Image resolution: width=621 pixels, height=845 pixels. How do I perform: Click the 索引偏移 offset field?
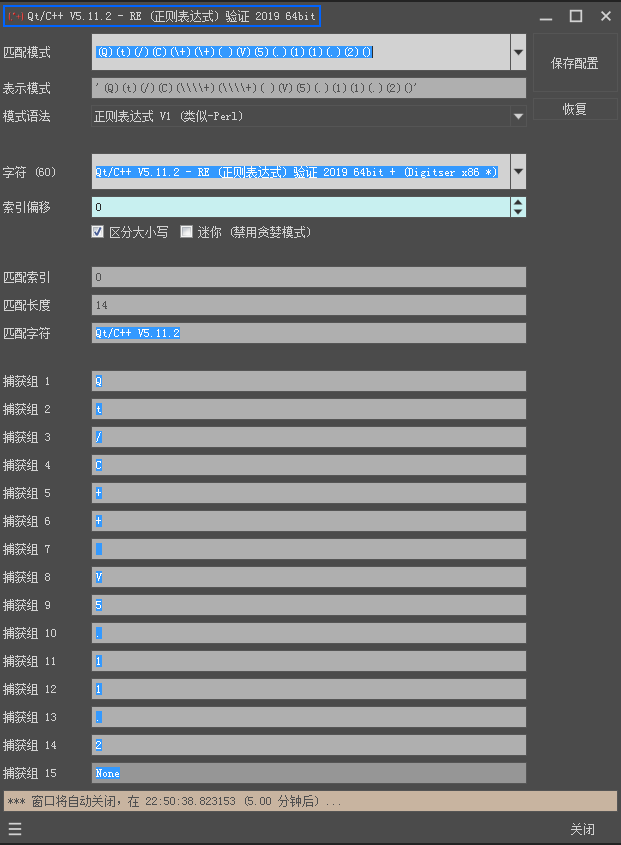(301, 207)
